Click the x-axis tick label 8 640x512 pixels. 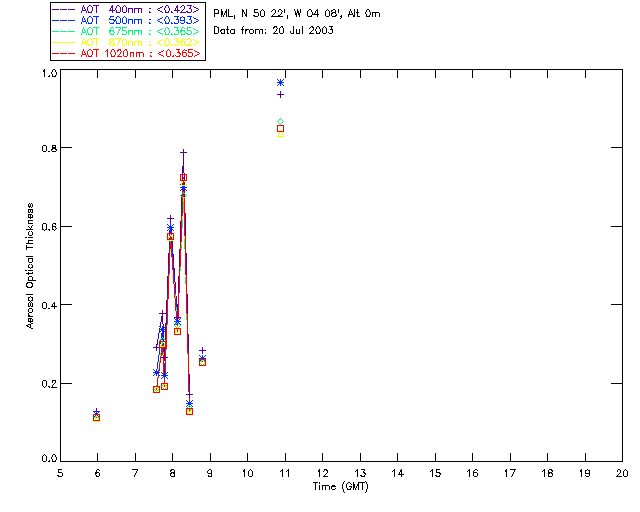(172, 473)
